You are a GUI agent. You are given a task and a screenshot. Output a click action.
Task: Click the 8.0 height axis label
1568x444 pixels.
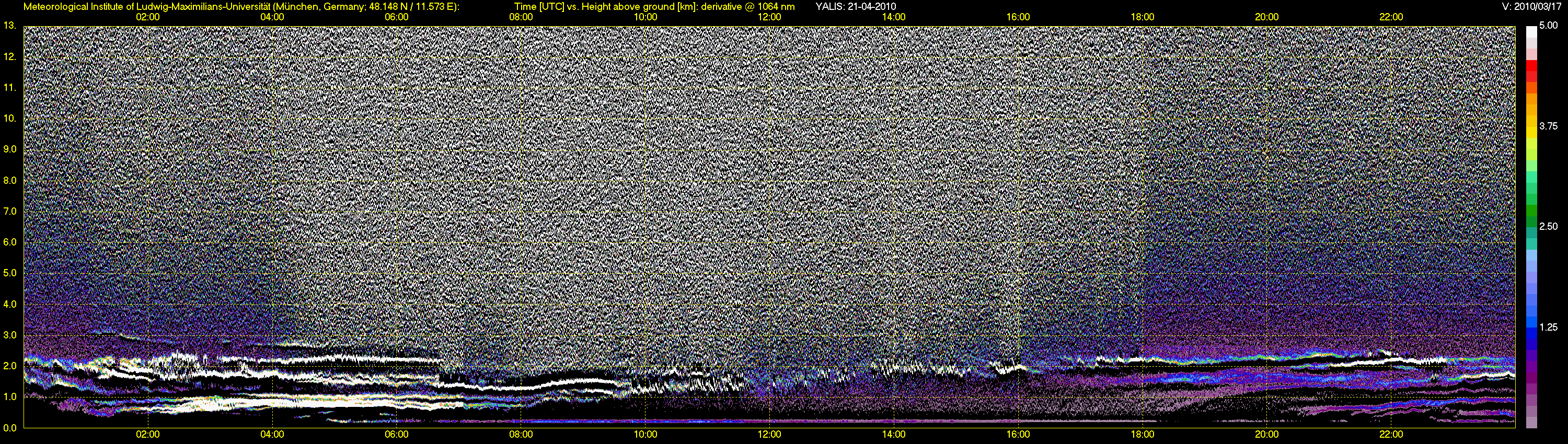click(x=10, y=180)
